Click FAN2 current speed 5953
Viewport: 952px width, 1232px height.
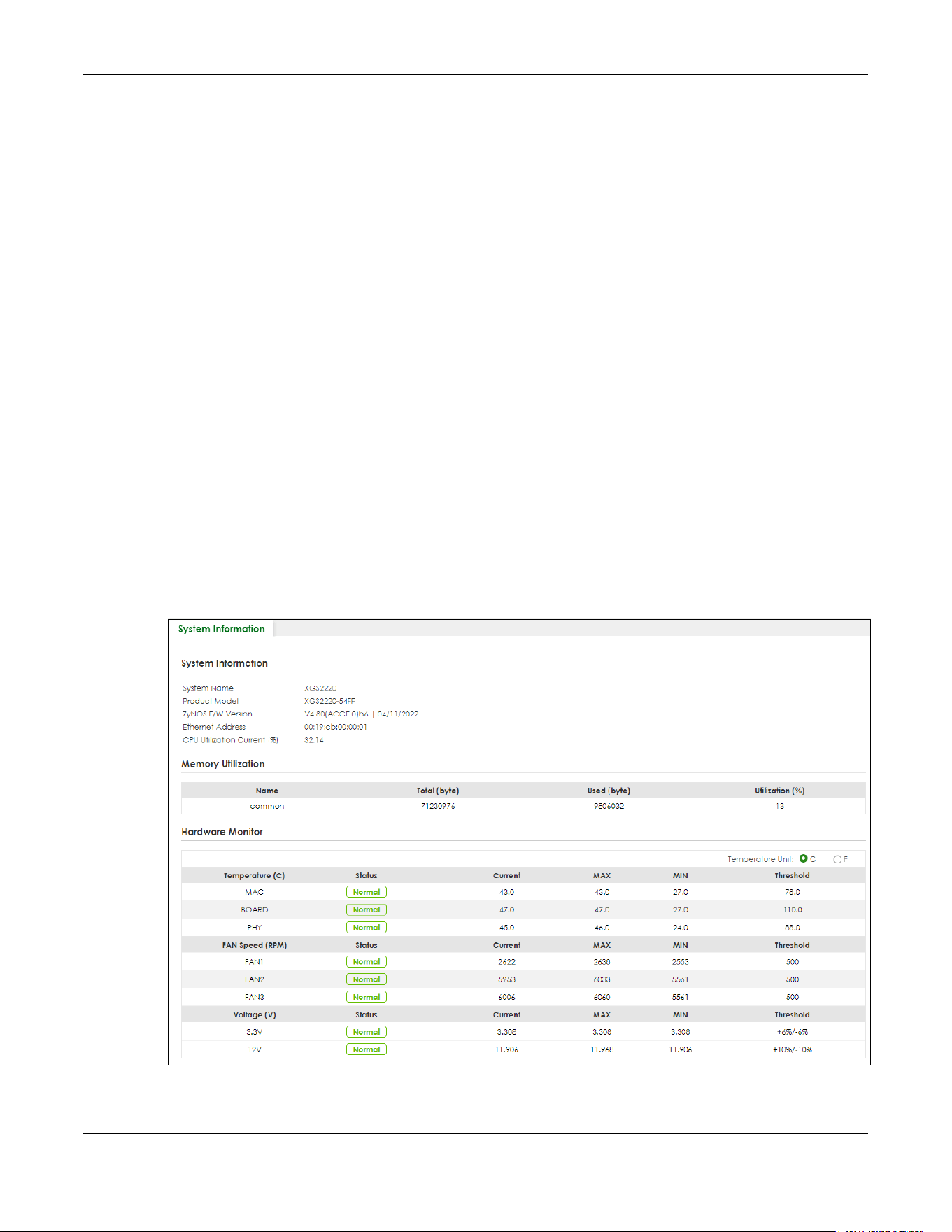[x=506, y=979]
